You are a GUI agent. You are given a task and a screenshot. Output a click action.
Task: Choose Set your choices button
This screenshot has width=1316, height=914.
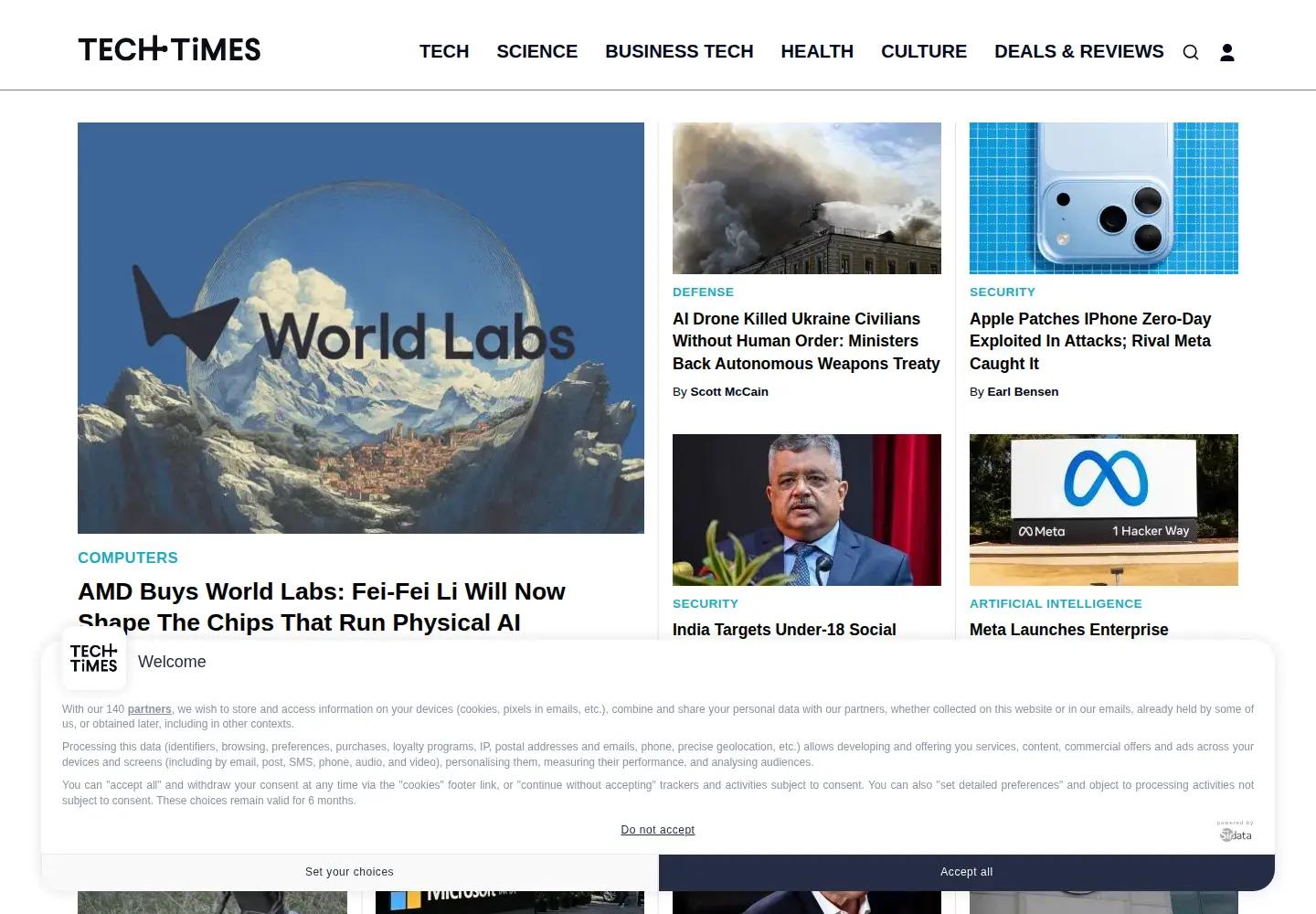pos(349,872)
